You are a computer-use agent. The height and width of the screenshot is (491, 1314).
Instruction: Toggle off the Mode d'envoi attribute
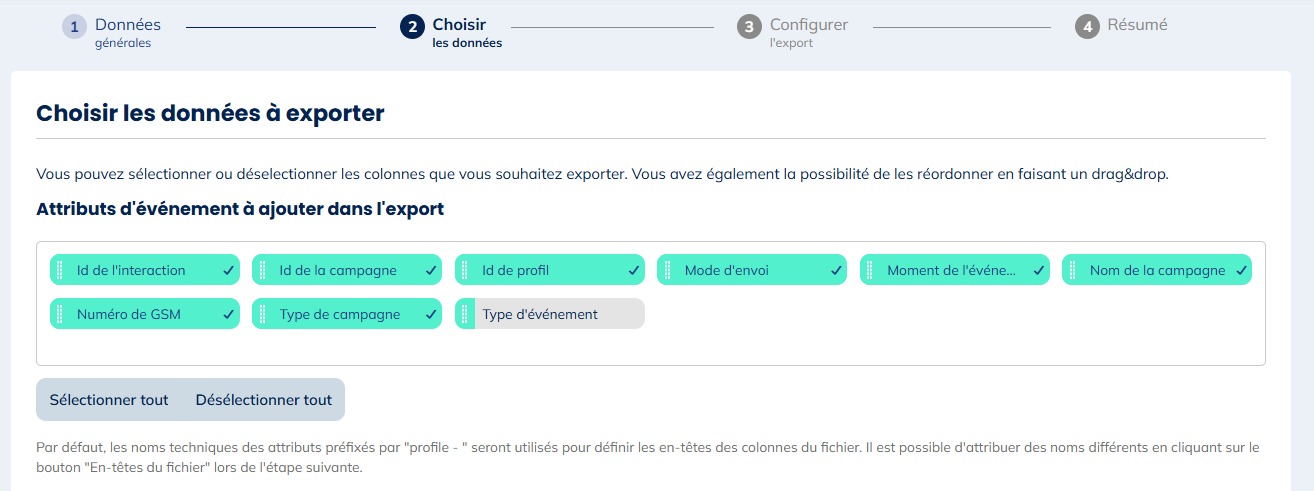pos(752,270)
